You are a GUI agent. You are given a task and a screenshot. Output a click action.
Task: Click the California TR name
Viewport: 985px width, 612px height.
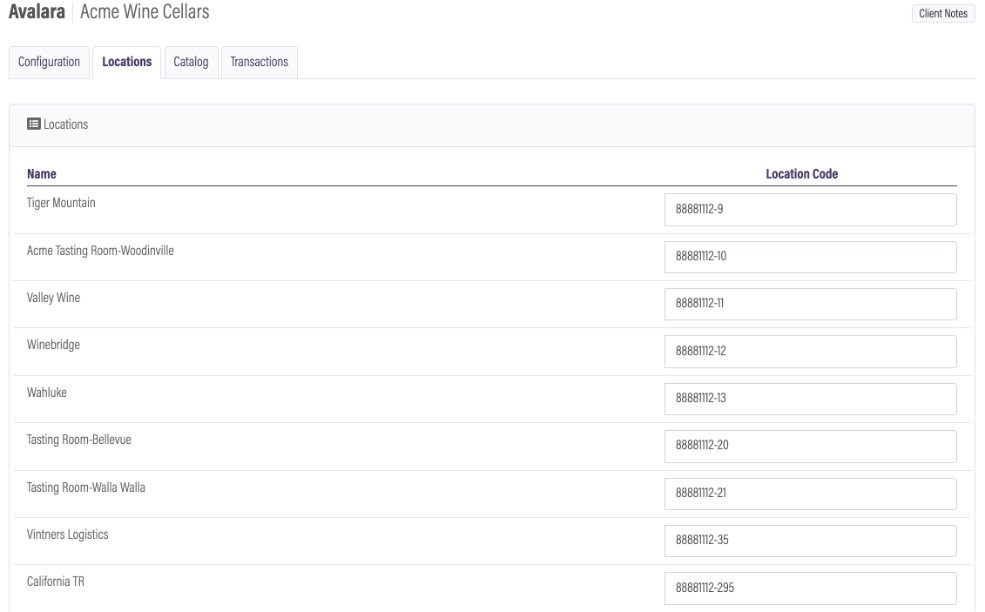coord(55,582)
